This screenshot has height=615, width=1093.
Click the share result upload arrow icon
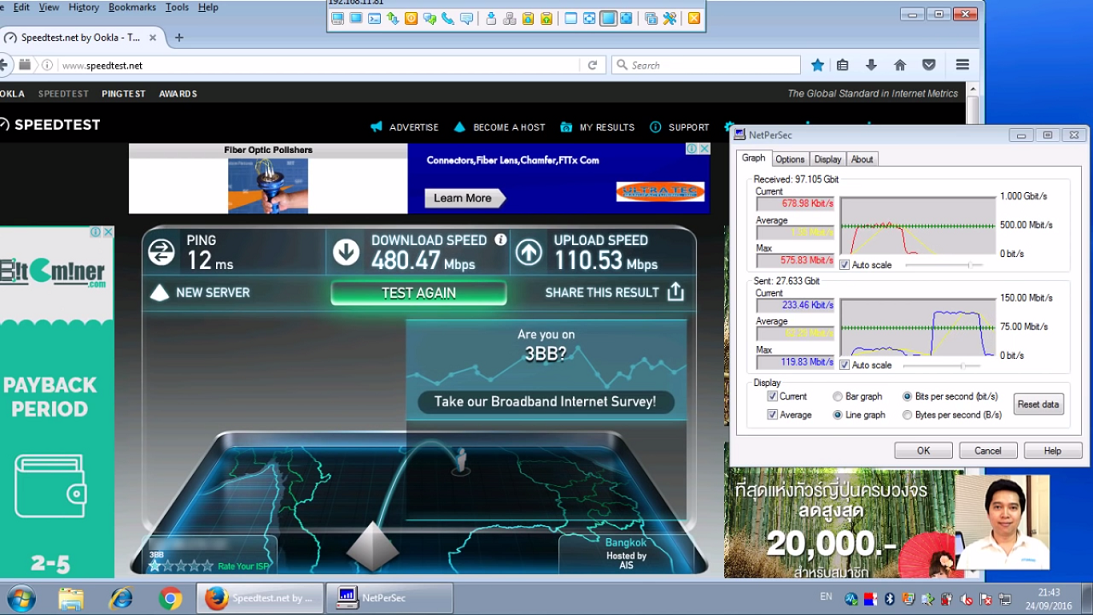pos(675,292)
